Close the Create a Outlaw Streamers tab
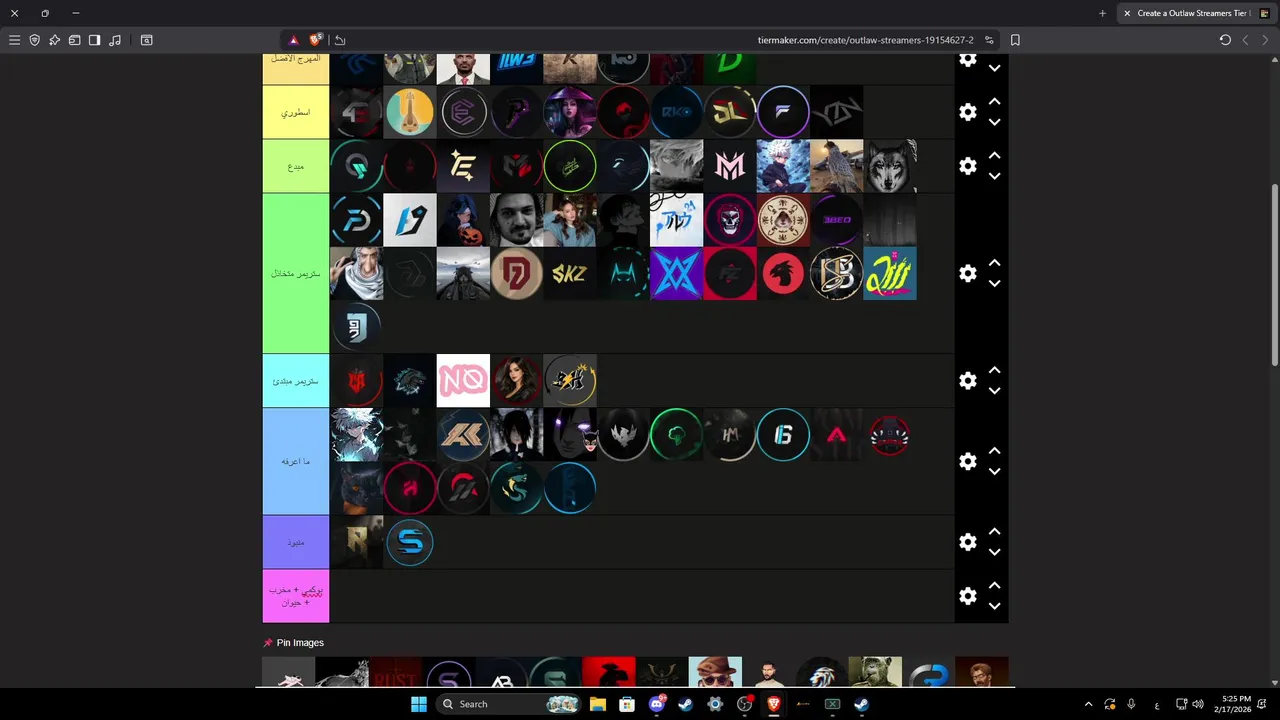This screenshot has width=1280, height=720. pos(1127,13)
